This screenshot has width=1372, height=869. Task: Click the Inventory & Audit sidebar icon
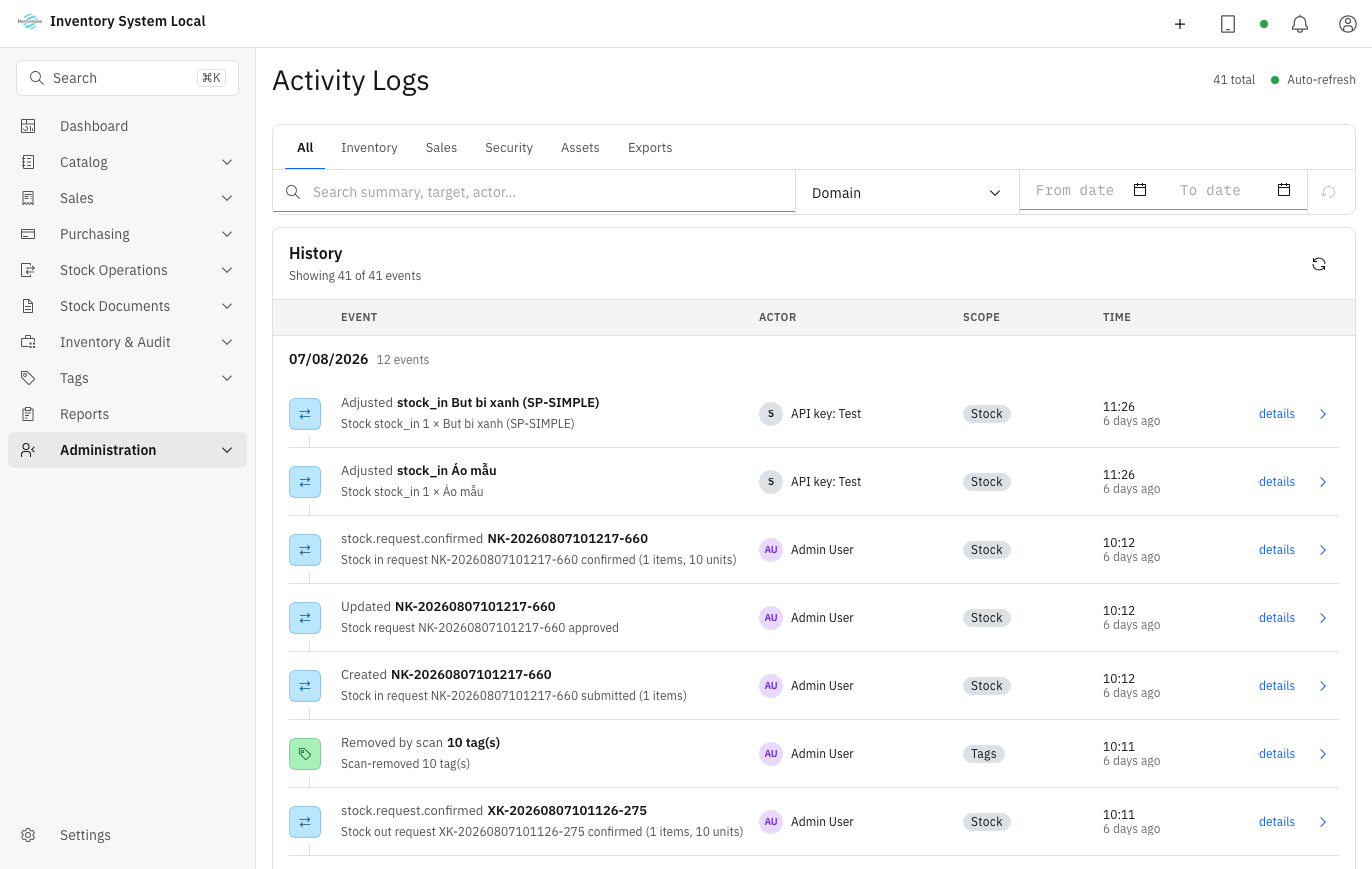click(x=28, y=342)
